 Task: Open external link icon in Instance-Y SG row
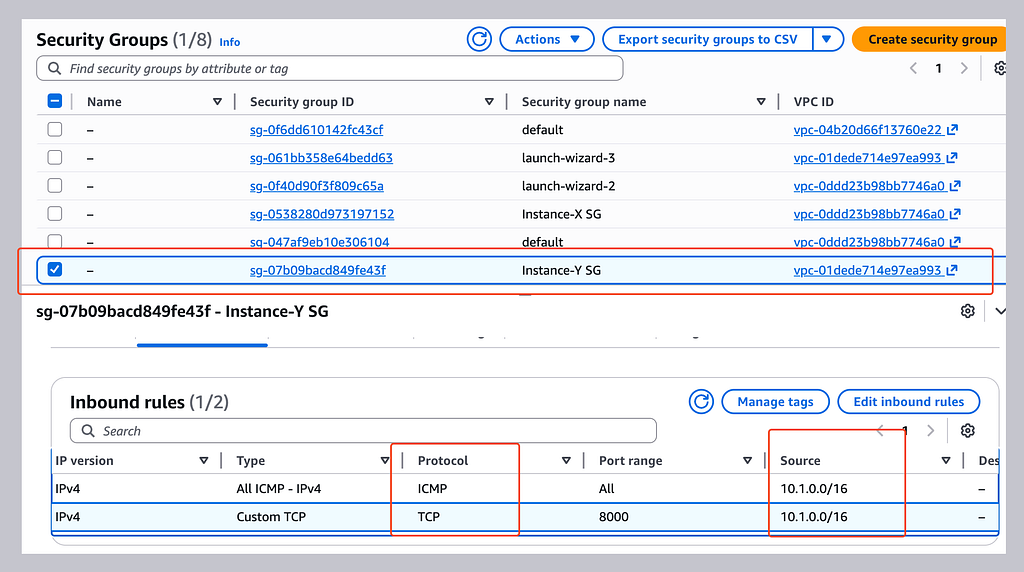[x=952, y=270]
